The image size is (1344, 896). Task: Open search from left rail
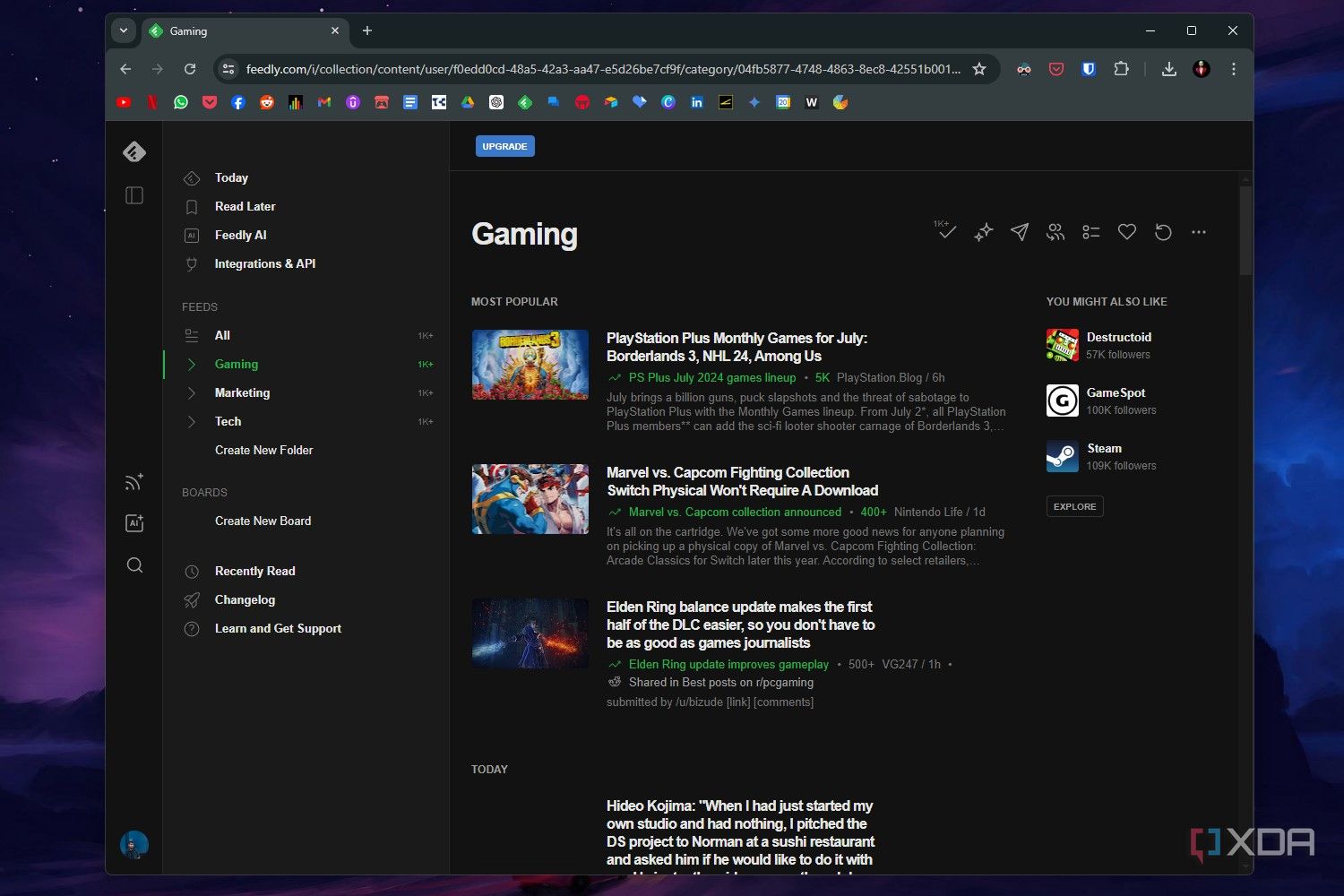pos(134,565)
